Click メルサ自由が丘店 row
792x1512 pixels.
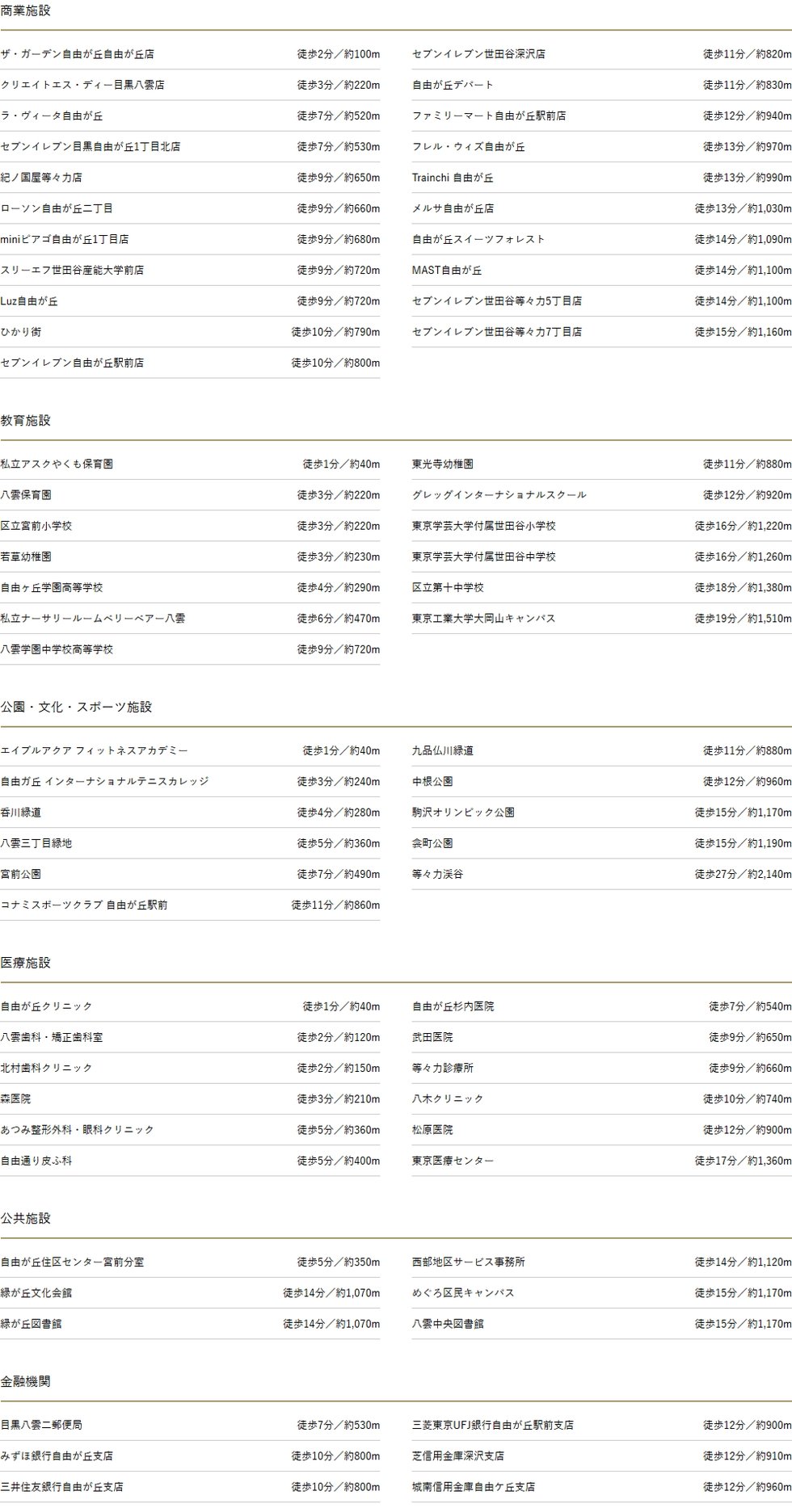[x=602, y=208]
